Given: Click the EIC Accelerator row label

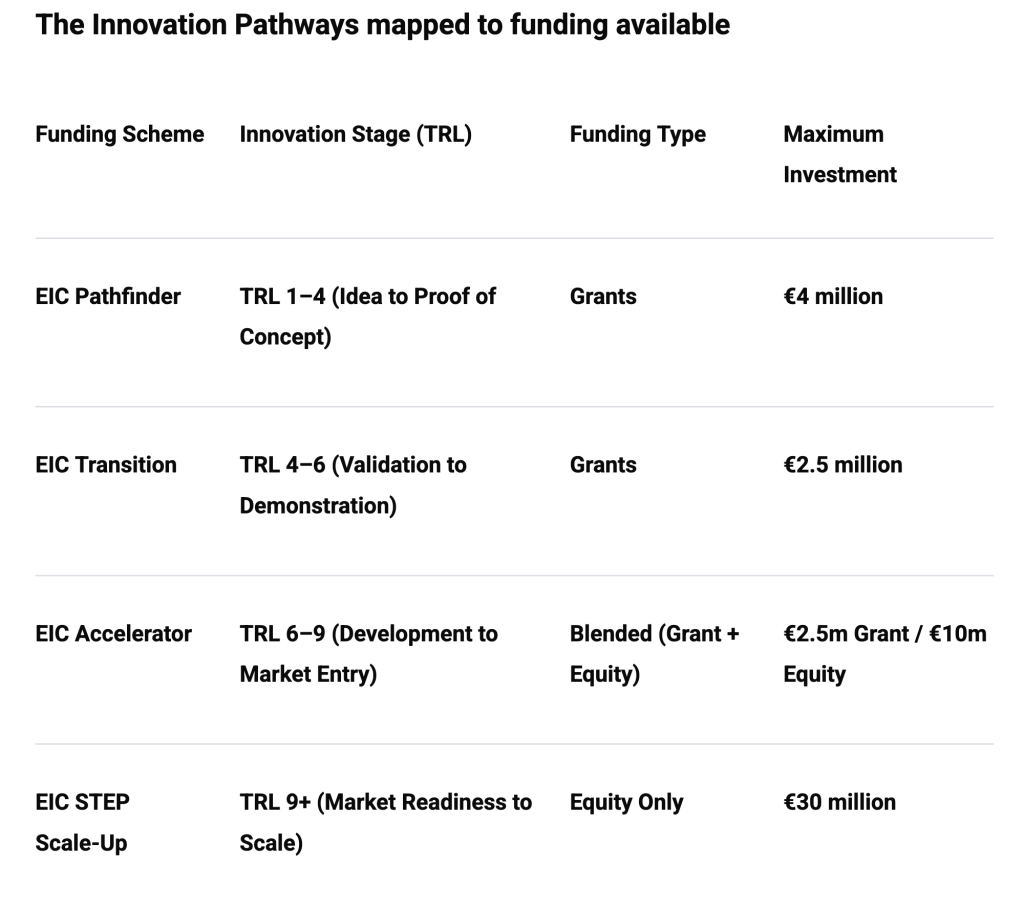Looking at the screenshot, I should (x=113, y=634).
